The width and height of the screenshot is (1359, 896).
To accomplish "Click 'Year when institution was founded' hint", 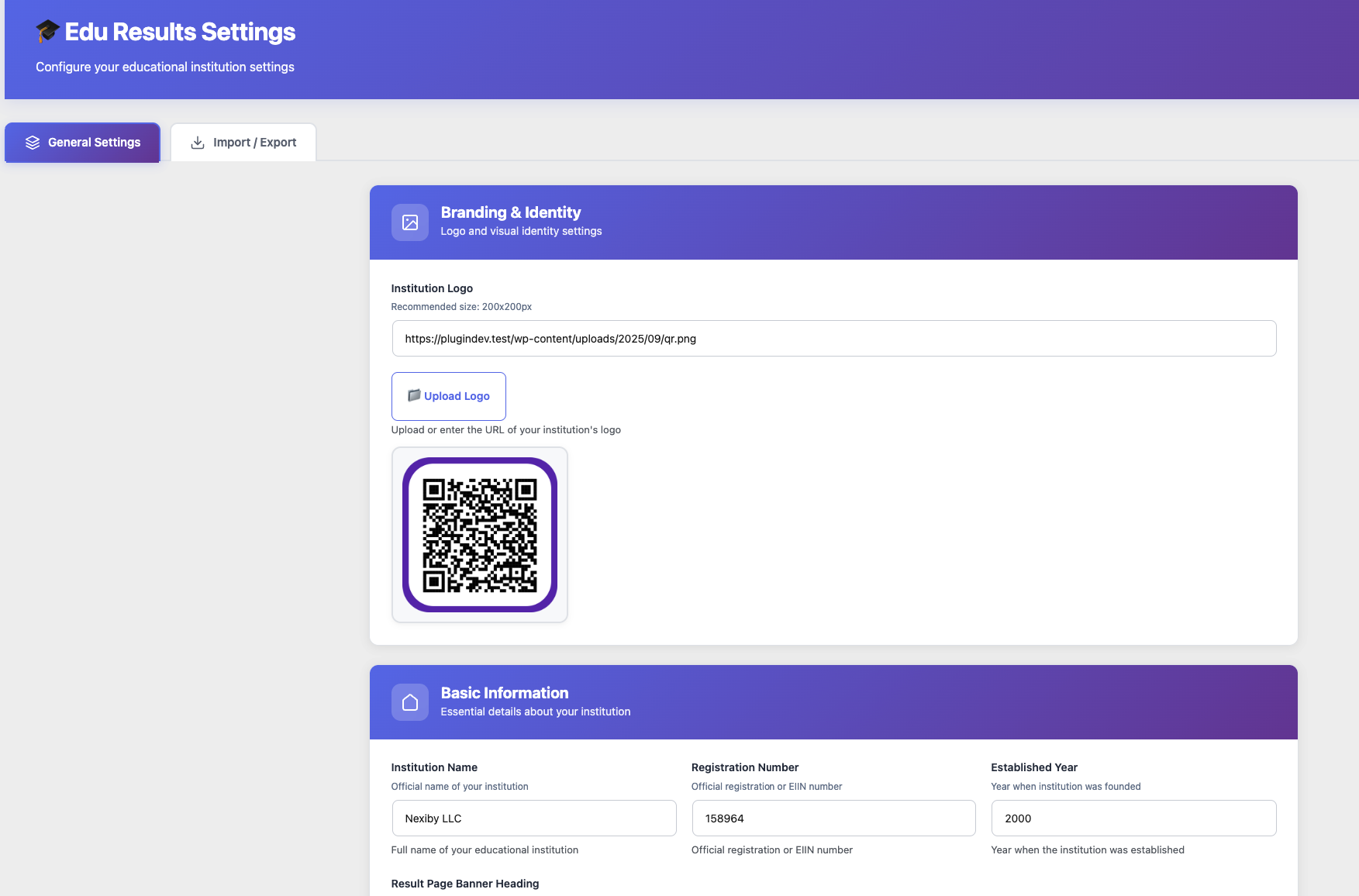I will pos(1066,787).
